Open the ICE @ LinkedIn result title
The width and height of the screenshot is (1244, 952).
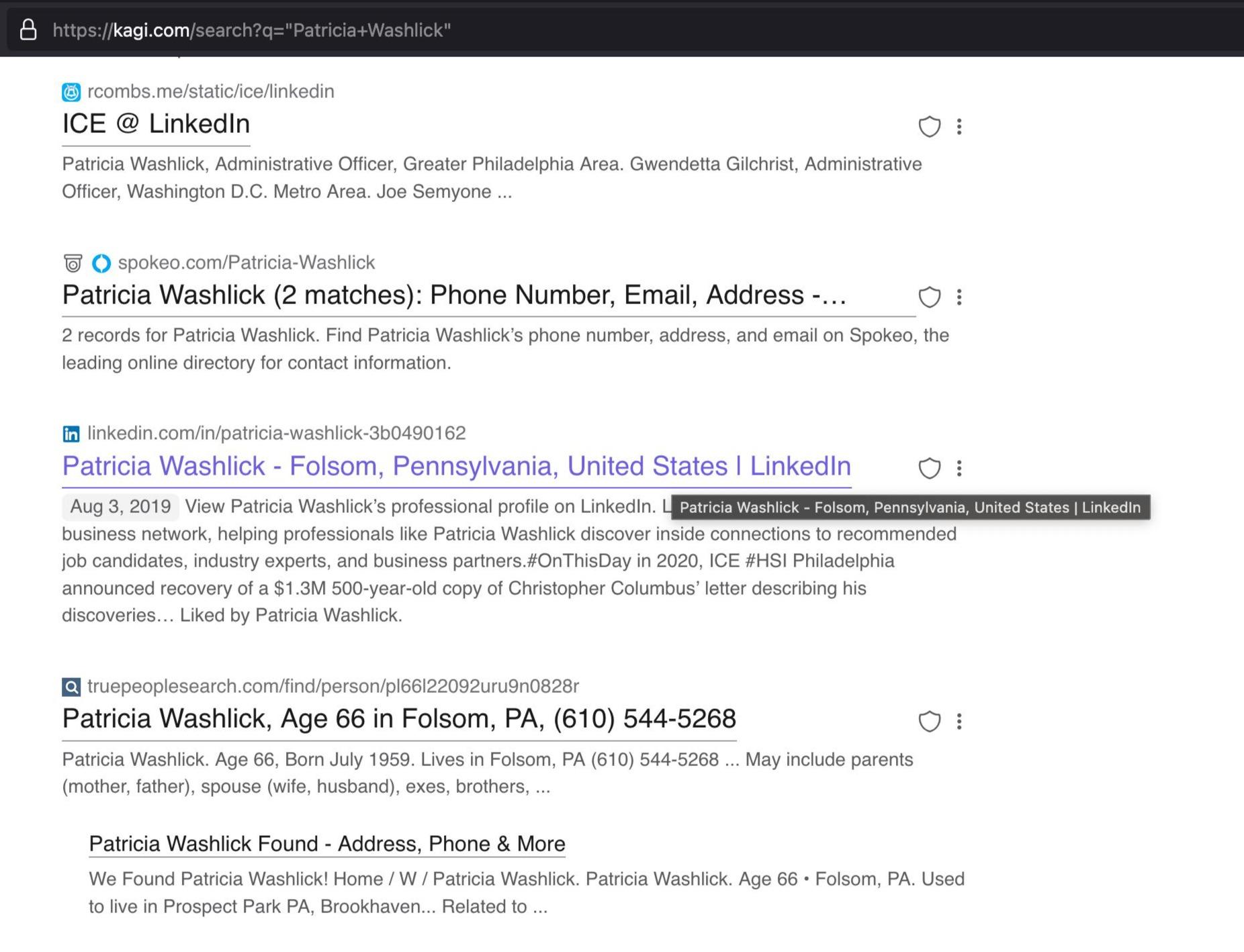point(156,124)
